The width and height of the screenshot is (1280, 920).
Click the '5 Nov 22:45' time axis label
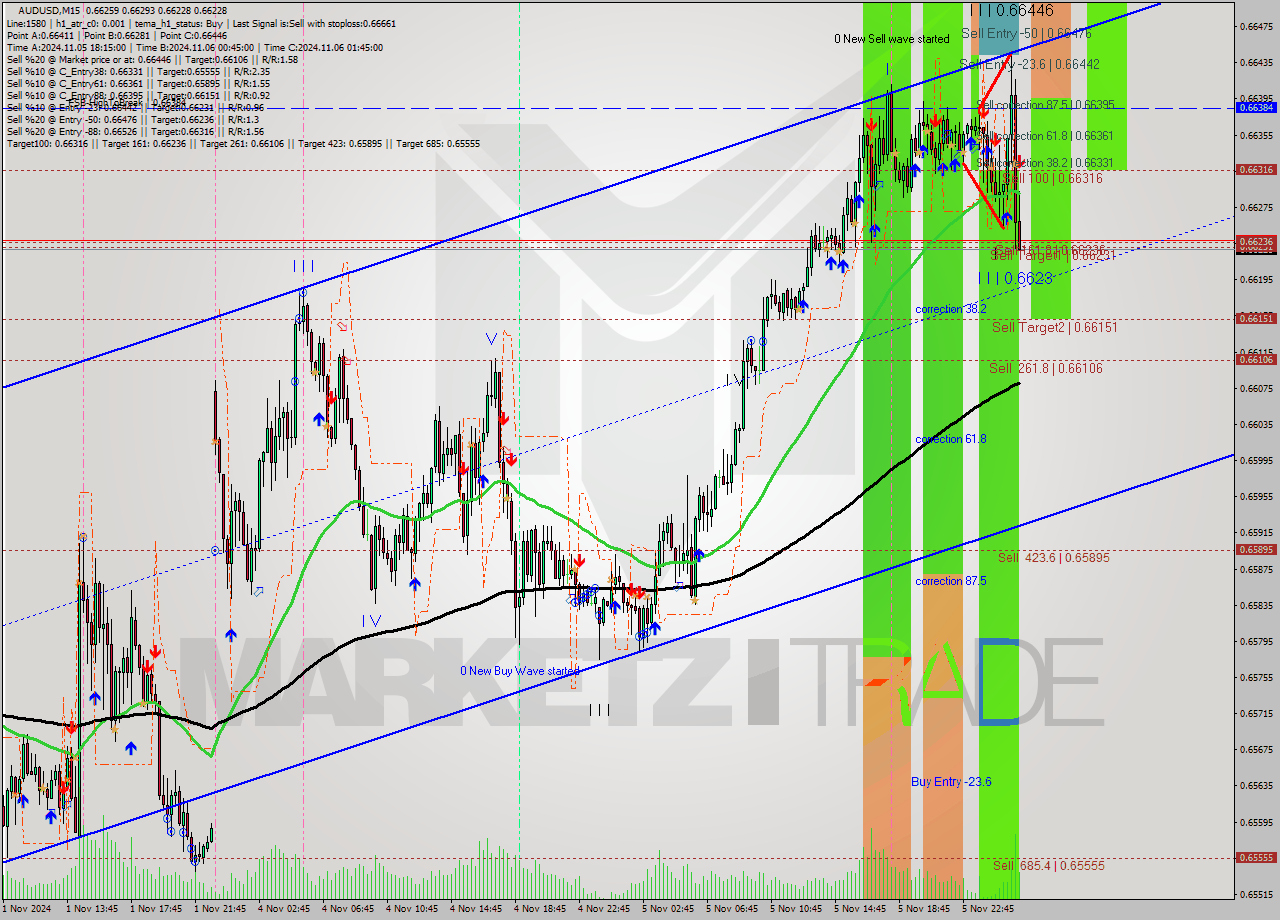pos(988,909)
